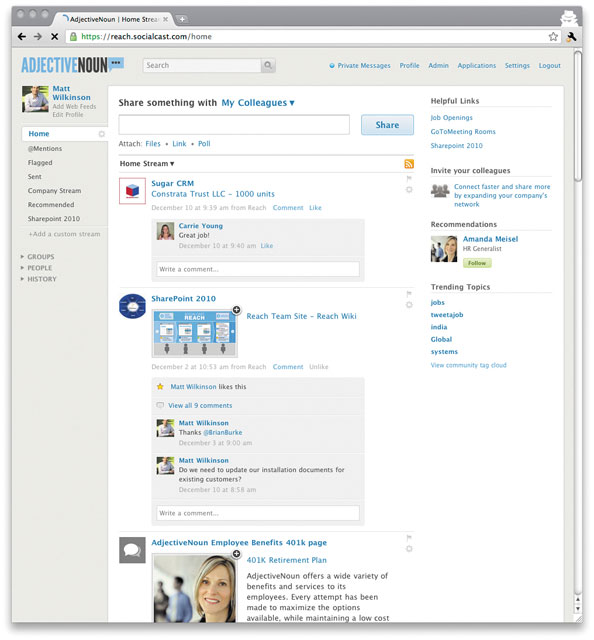Image resolution: width=594 pixels, height=640 pixels.
Task: Follow Amanda Meisel
Action: point(477,263)
